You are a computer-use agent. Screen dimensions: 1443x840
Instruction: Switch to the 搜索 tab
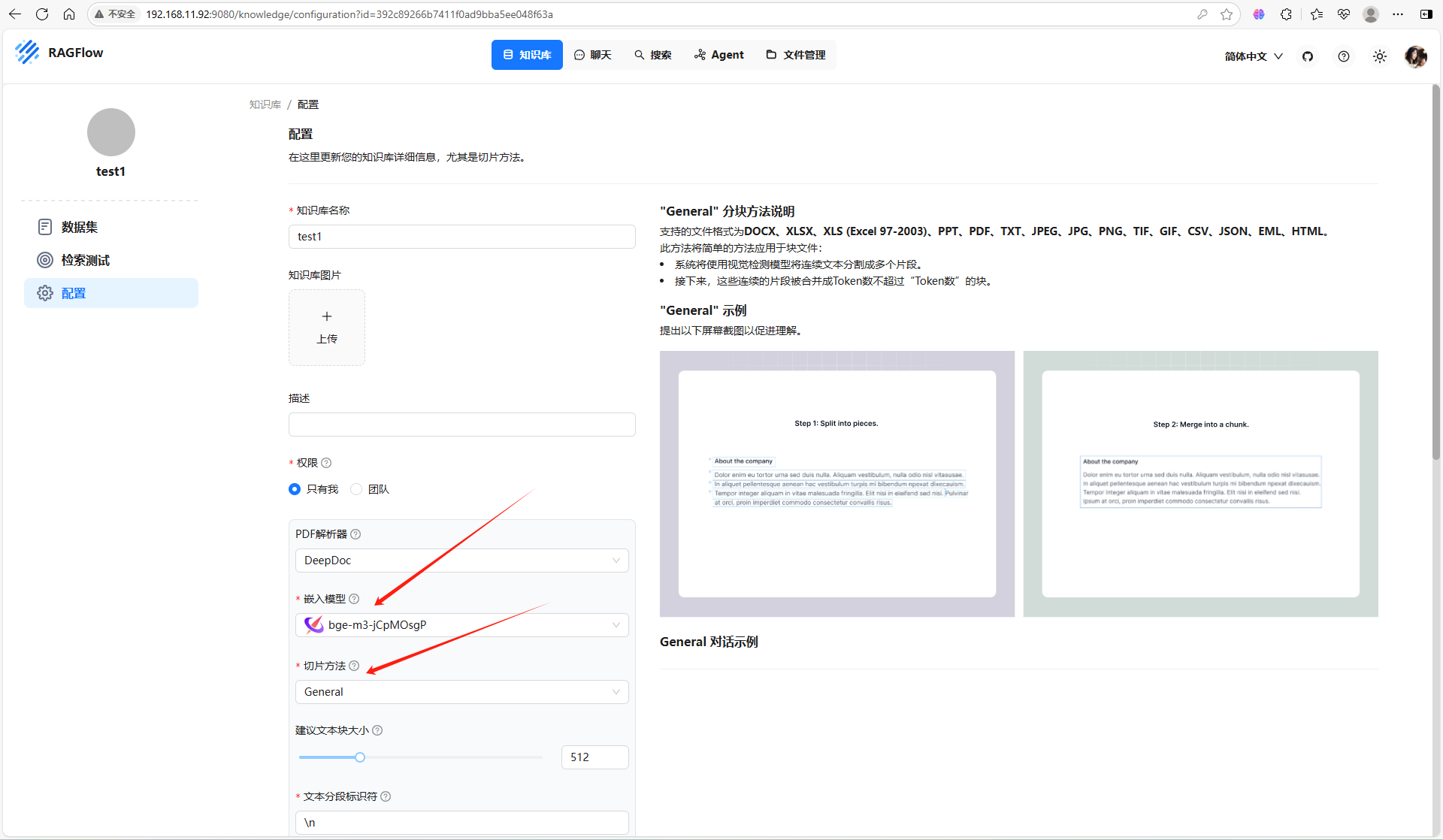[653, 55]
